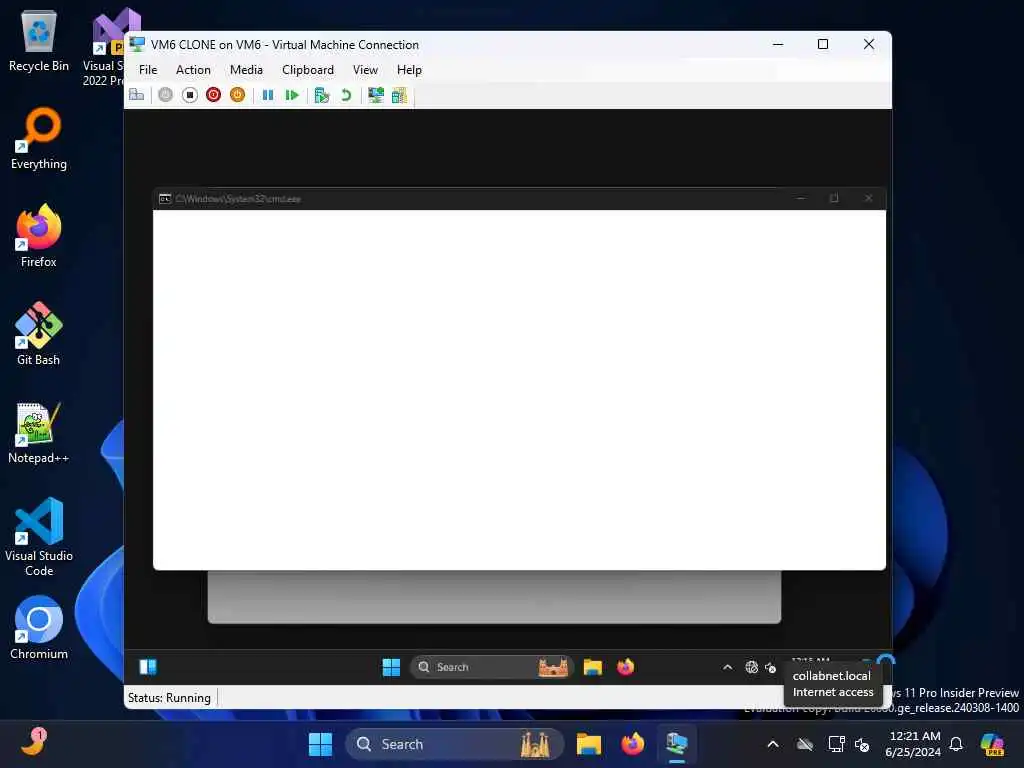Select the Recycle Bin desktop icon

39,40
